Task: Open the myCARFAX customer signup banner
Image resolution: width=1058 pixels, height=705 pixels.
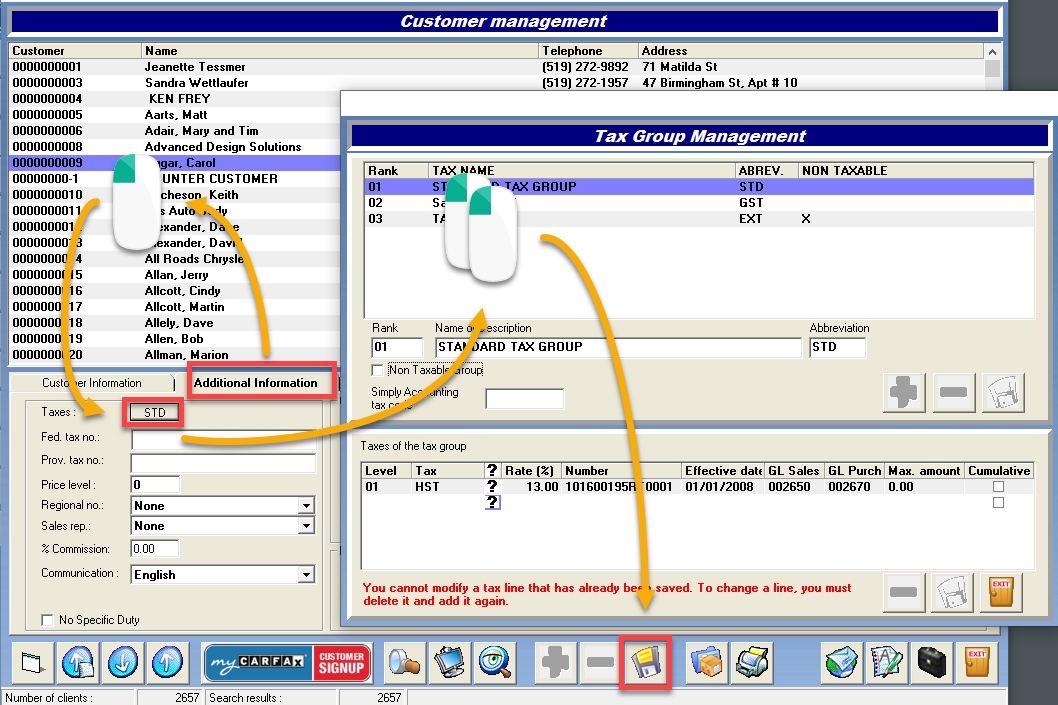Action: [287, 663]
